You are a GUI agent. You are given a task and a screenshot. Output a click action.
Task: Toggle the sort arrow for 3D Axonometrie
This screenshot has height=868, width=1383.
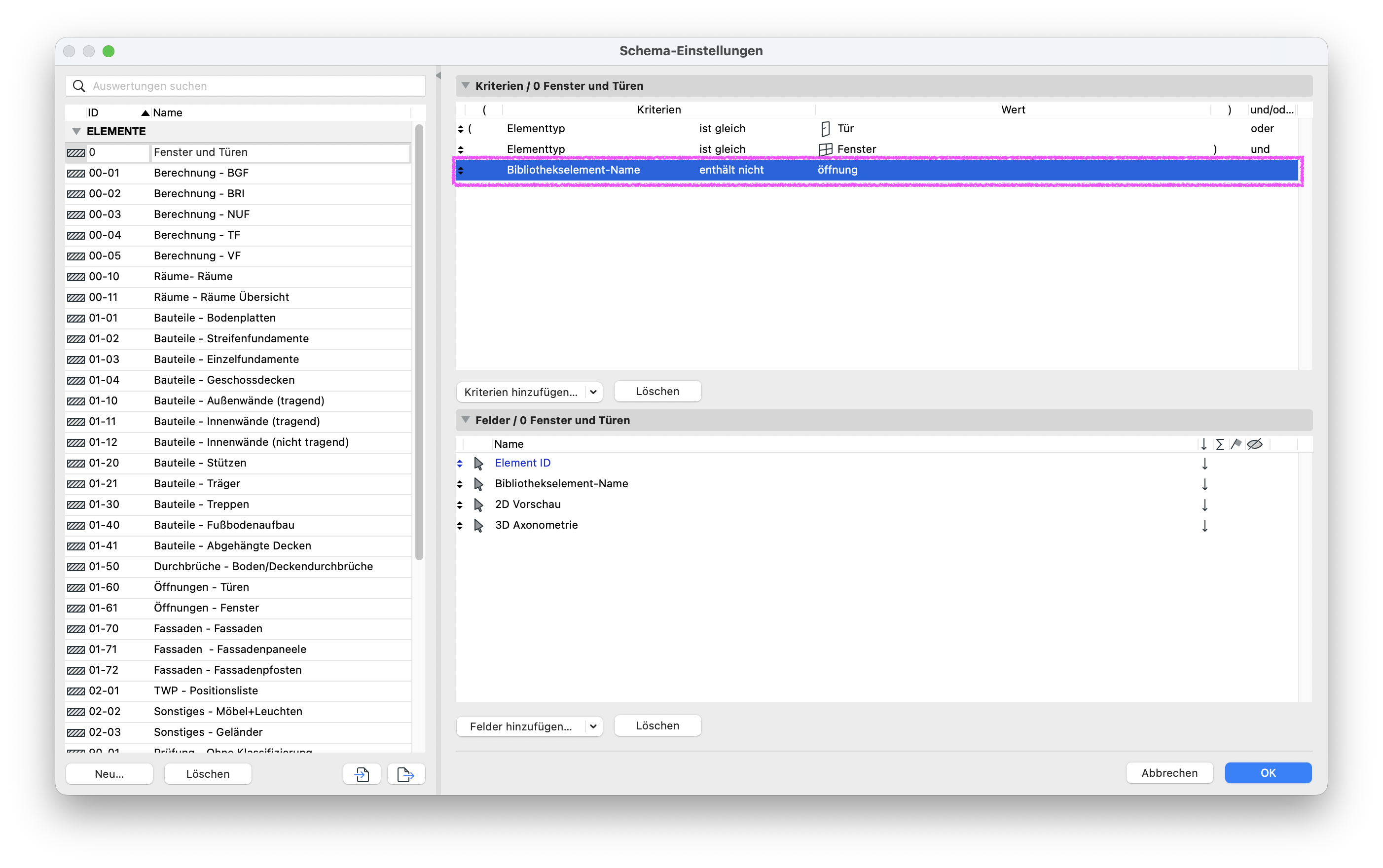tap(1204, 525)
